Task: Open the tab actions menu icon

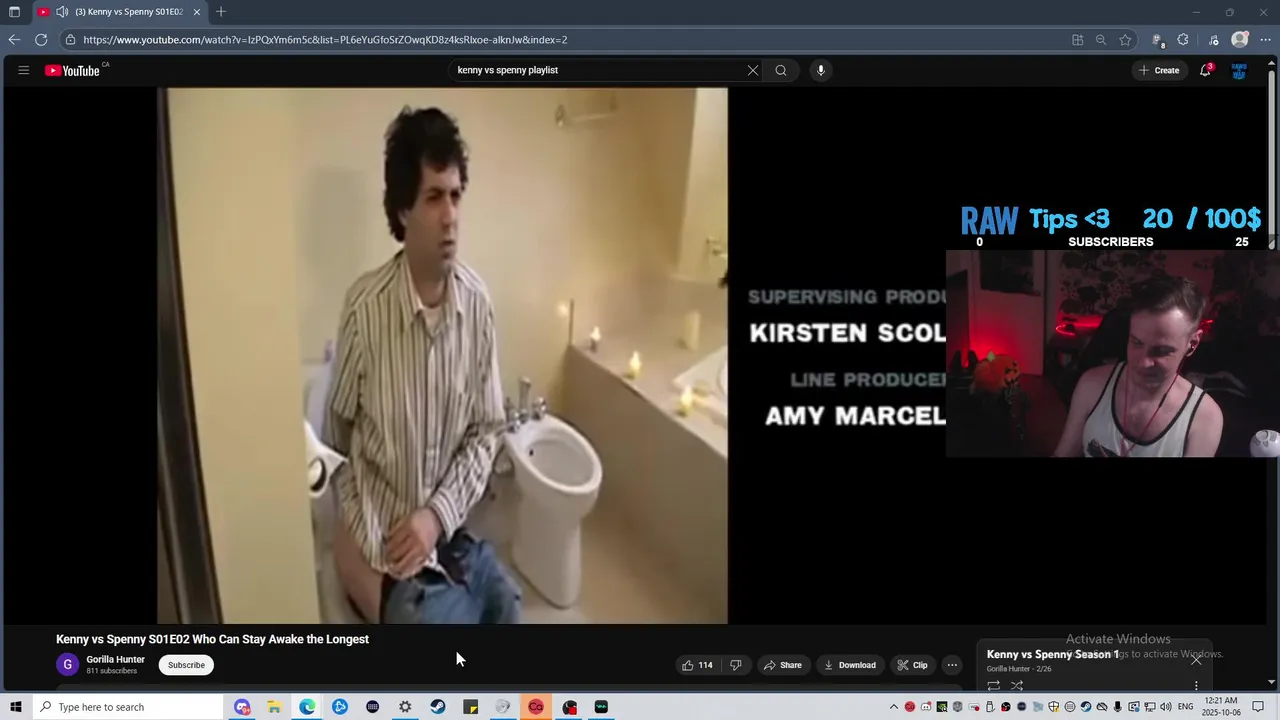Action: pyautogui.click(x=14, y=12)
